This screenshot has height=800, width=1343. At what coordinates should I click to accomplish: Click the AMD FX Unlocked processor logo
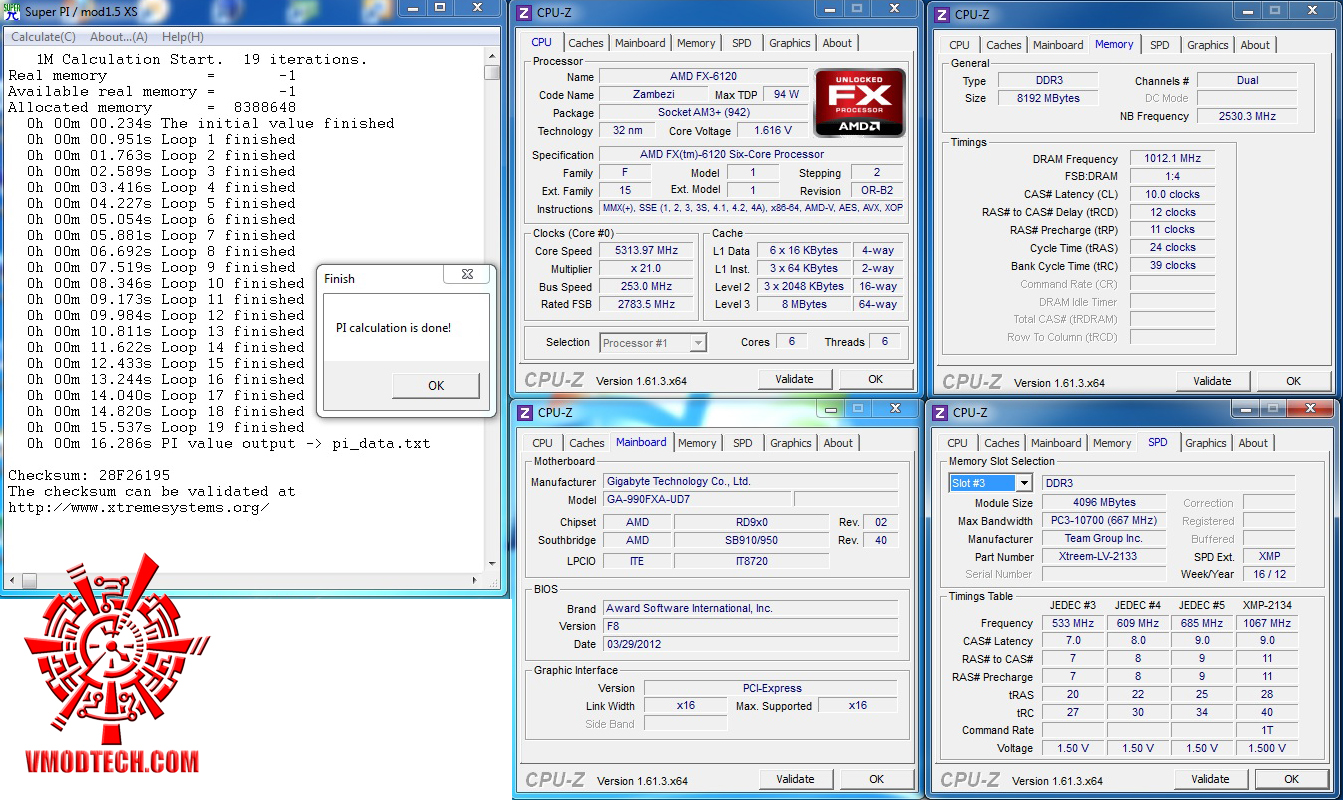click(x=860, y=102)
